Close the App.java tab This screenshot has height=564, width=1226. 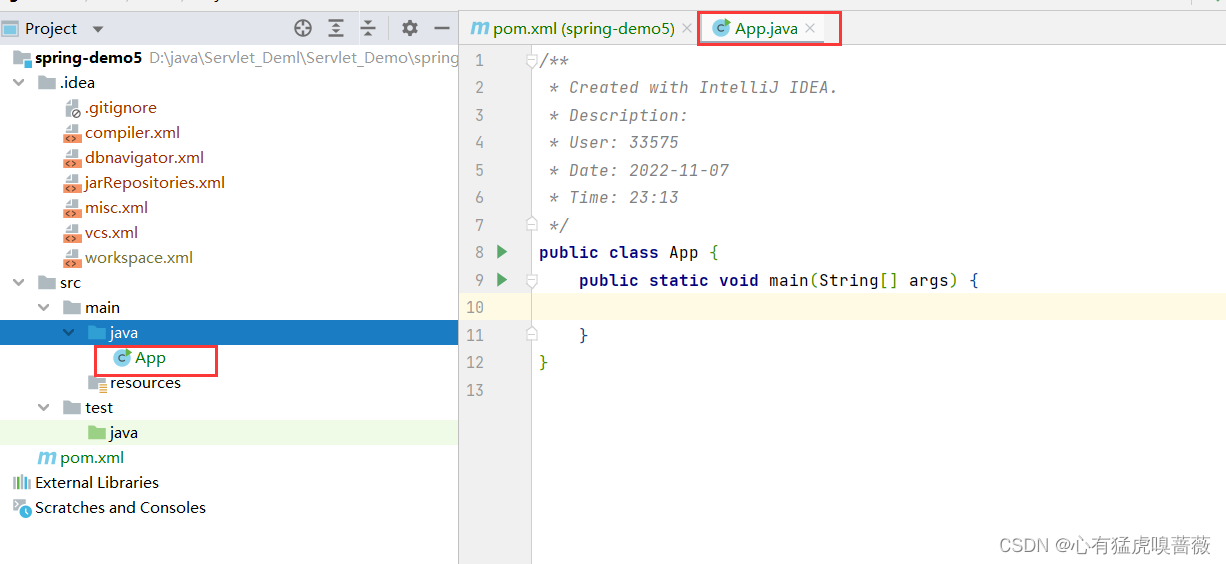coord(810,29)
